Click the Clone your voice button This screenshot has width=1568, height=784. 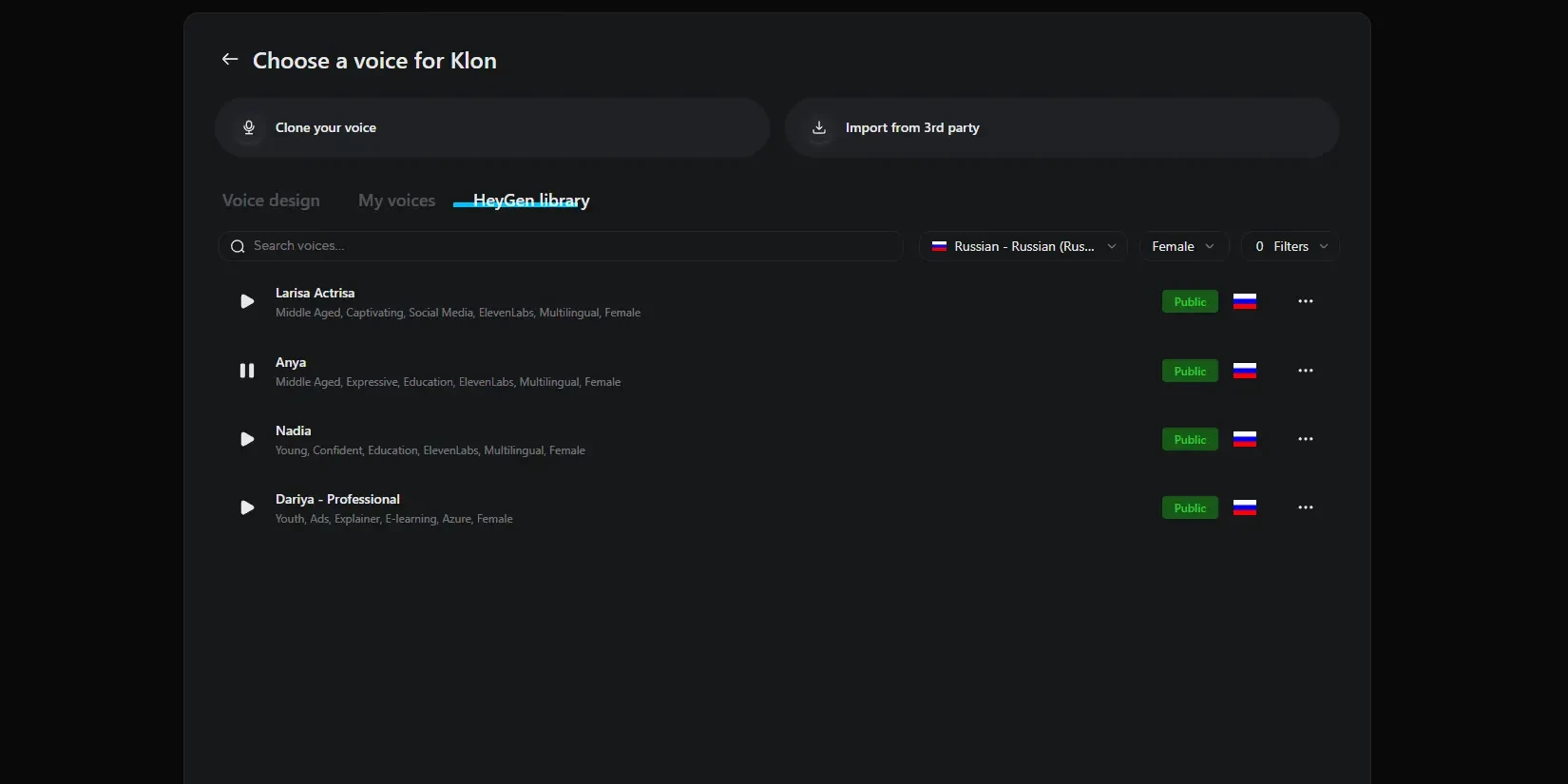coord(492,127)
